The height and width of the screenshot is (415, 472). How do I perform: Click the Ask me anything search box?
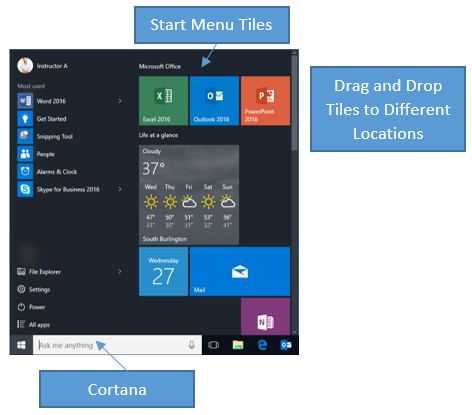pos(117,345)
